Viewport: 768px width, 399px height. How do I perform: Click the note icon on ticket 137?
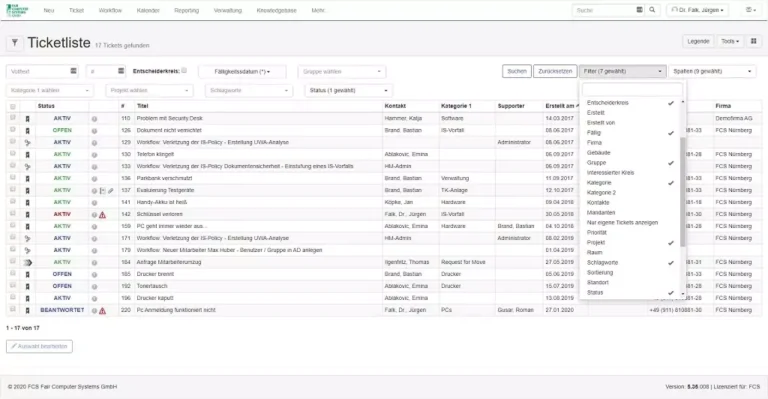click(x=102, y=190)
